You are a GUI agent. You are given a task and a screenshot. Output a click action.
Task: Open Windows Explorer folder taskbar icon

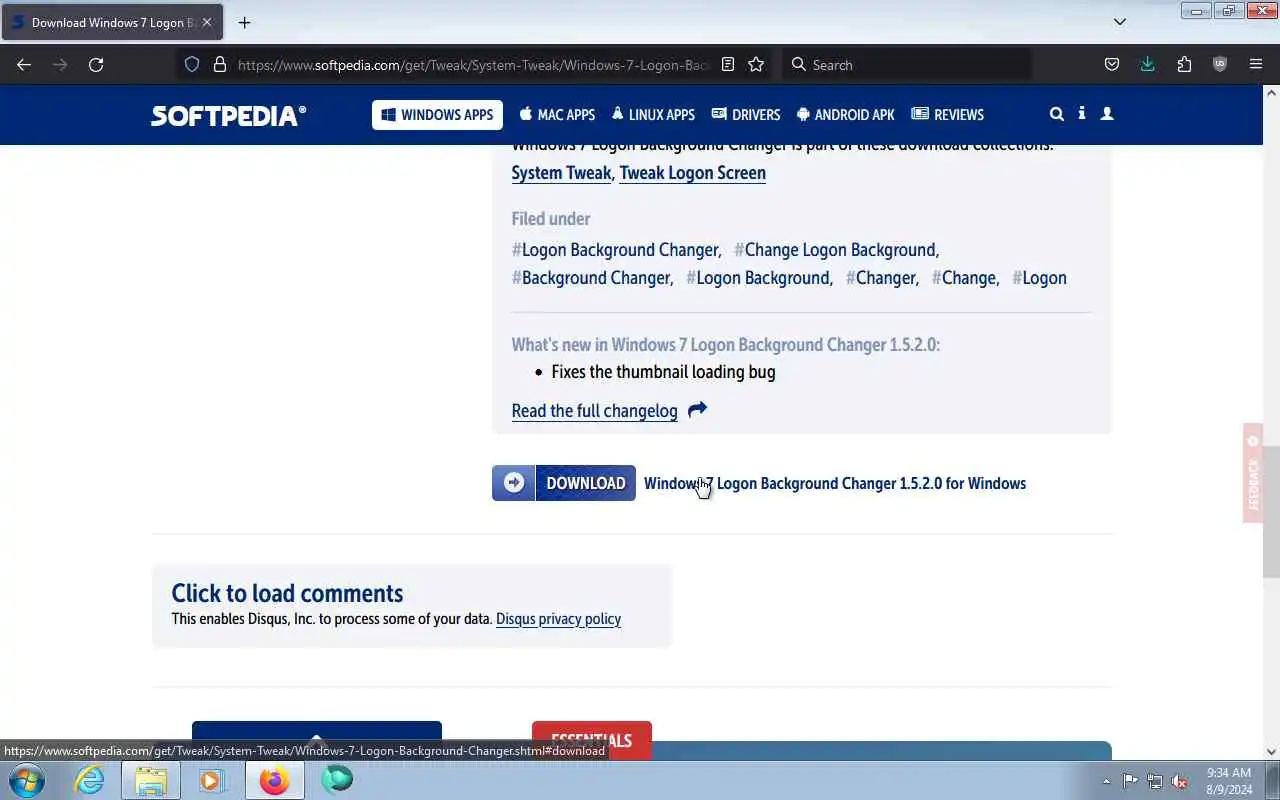click(151, 780)
